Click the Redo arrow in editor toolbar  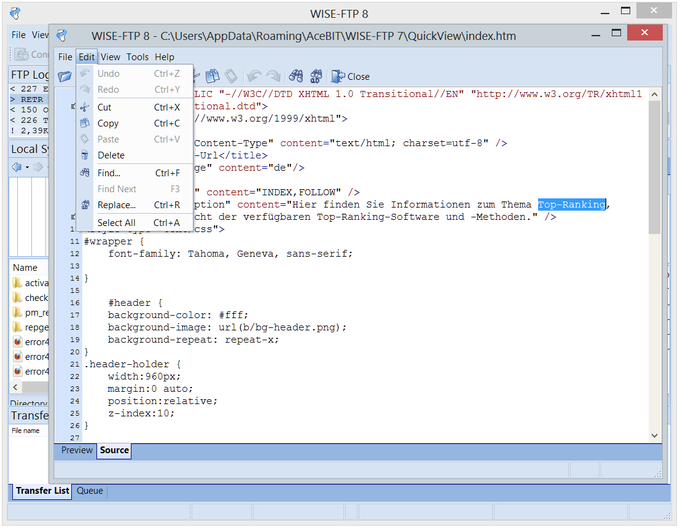(274, 77)
